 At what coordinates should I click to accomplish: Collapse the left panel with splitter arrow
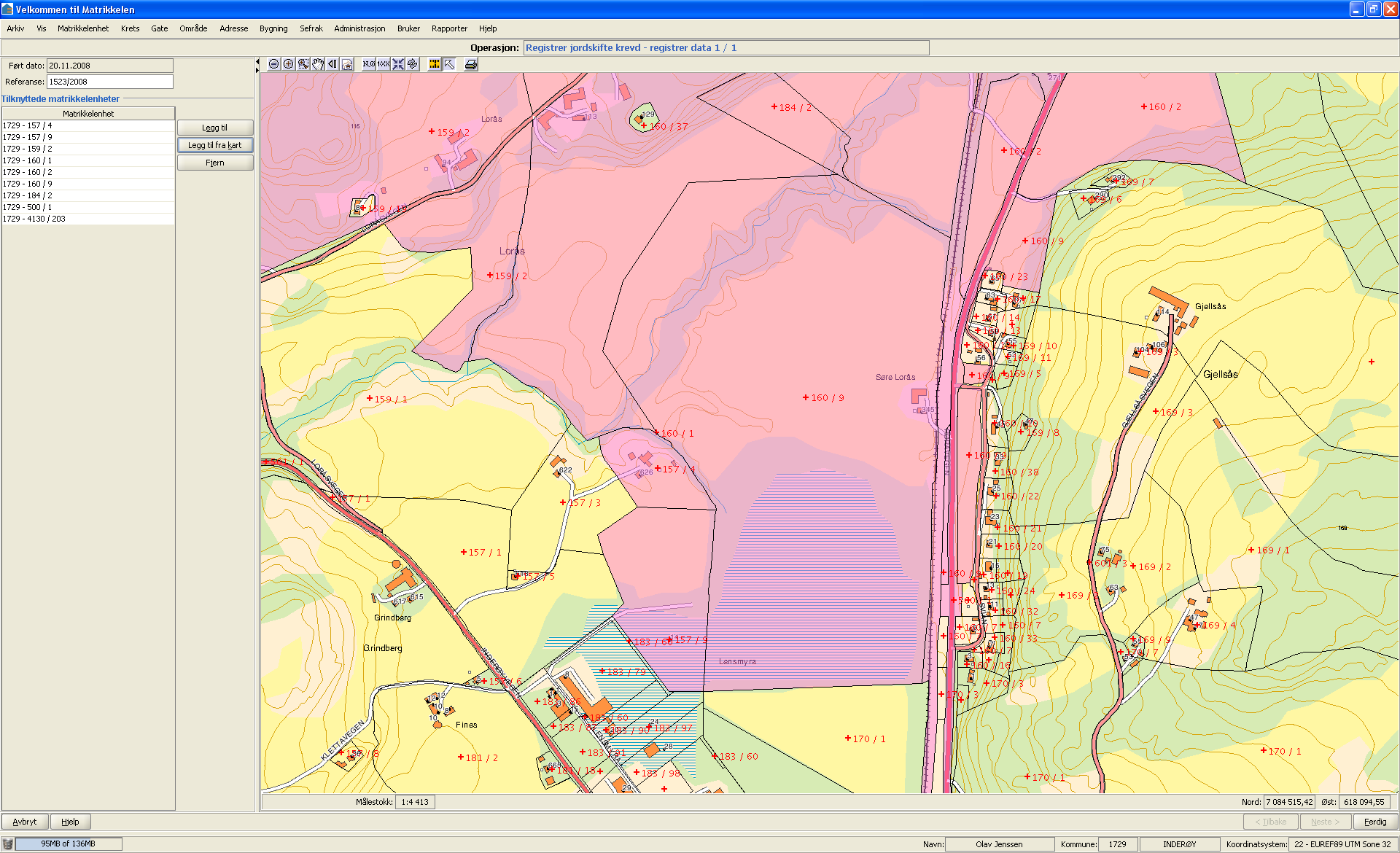pos(257,63)
